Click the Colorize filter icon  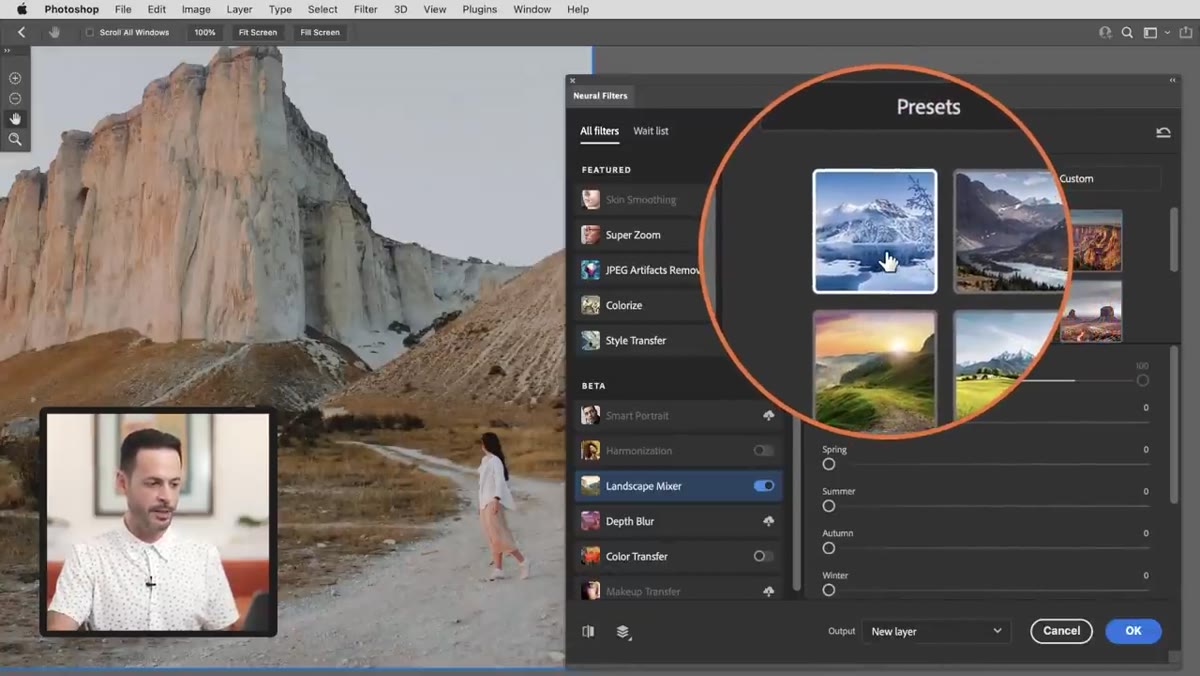(591, 305)
